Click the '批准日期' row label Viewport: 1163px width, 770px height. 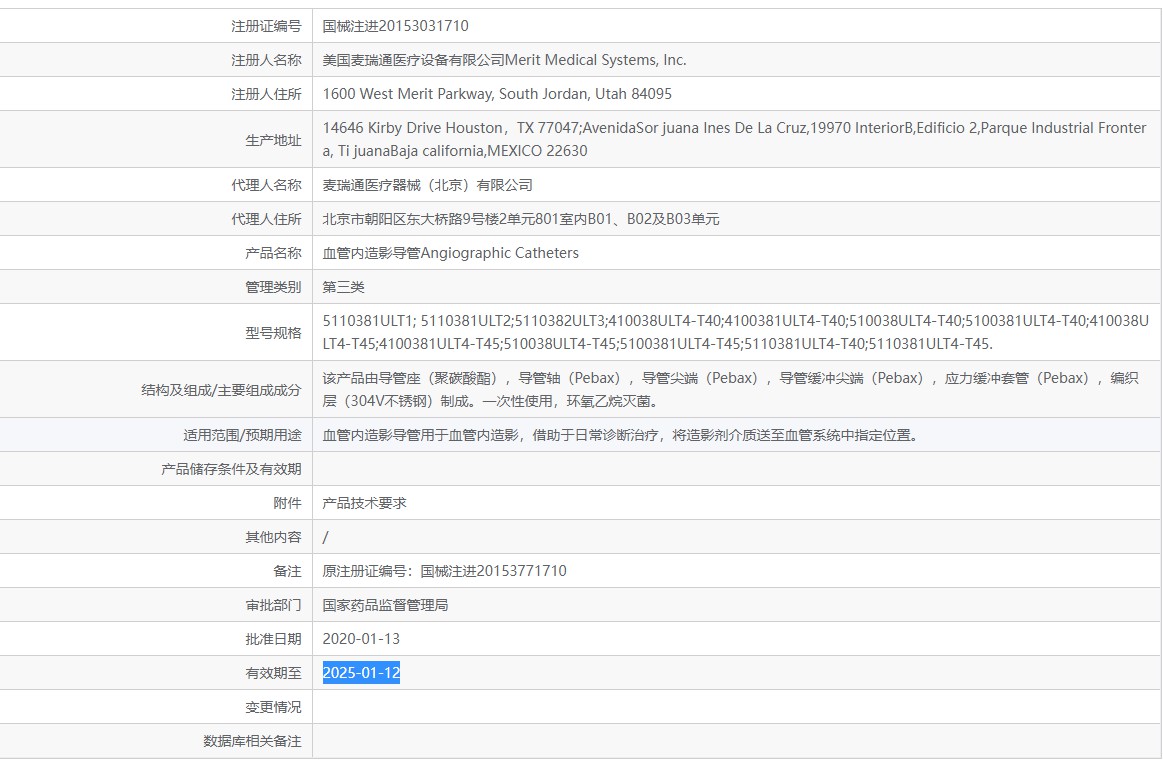[x=273, y=639]
